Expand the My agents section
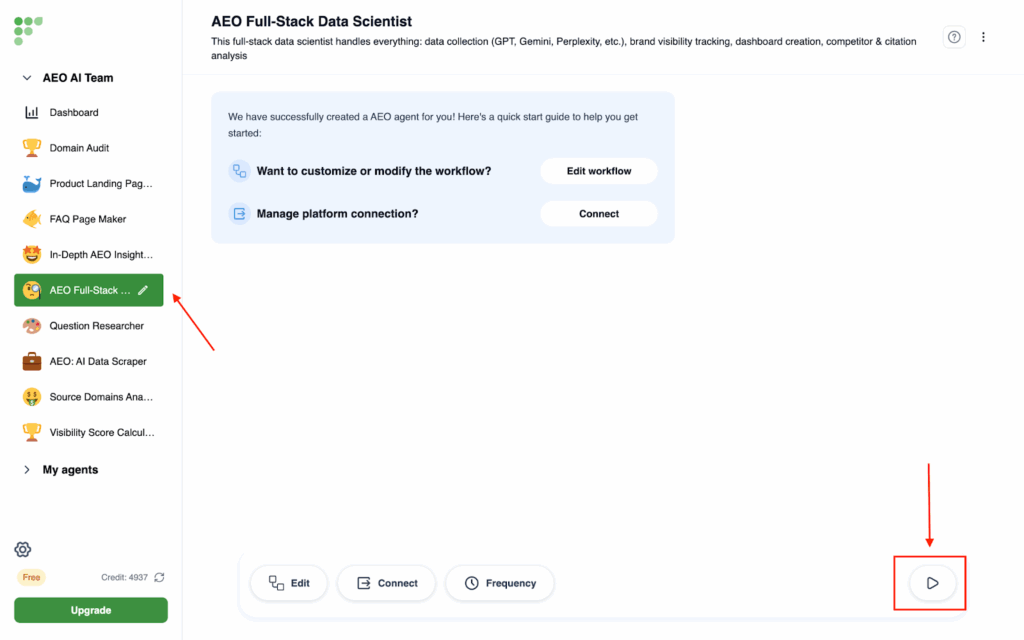This screenshot has width=1024, height=640. tap(27, 470)
